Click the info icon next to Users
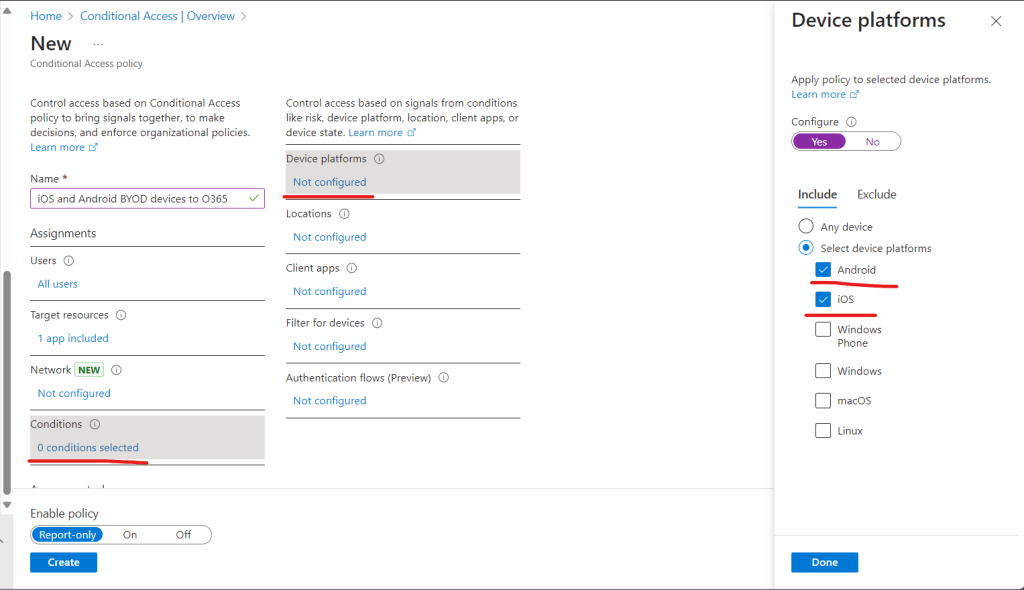The width and height of the screenshot is (1024, 590). point(69,261)
